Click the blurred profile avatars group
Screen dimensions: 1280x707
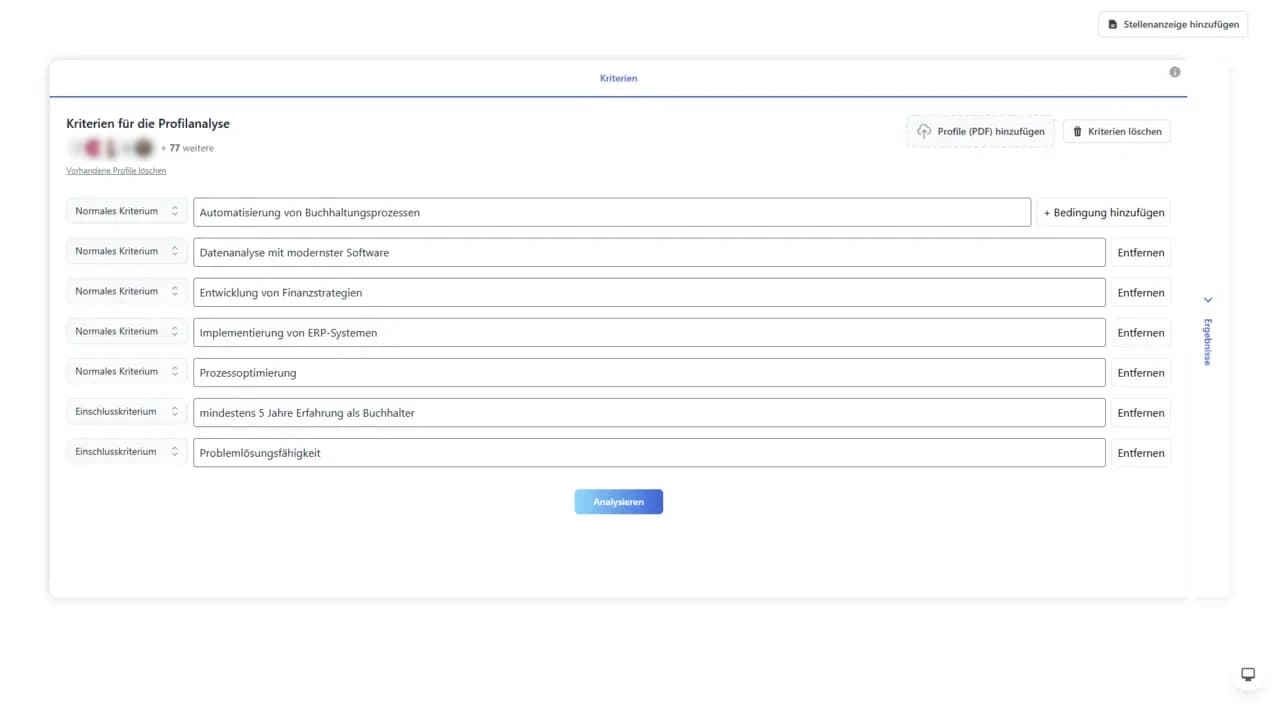[x=111, y=148]
